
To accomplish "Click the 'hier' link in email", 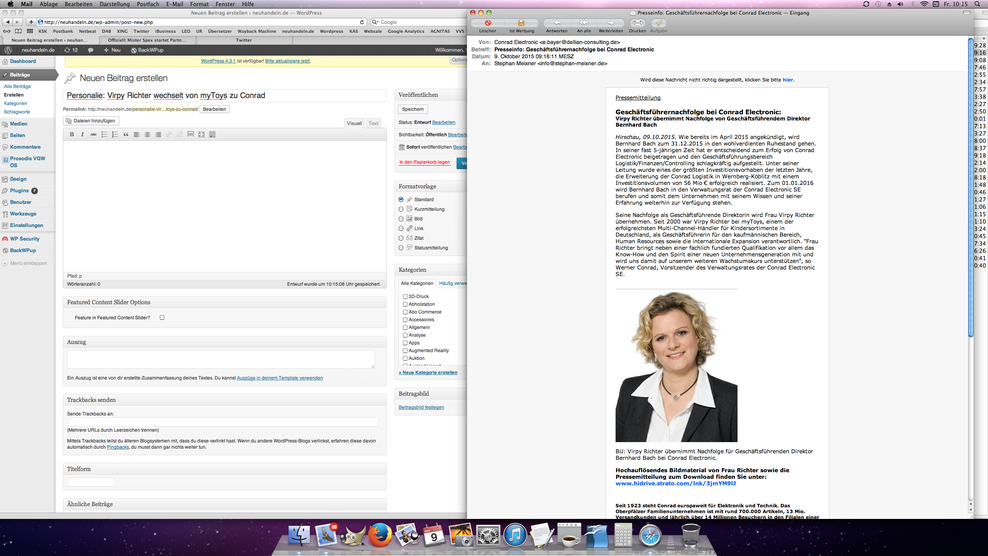I will click(788, 80).
